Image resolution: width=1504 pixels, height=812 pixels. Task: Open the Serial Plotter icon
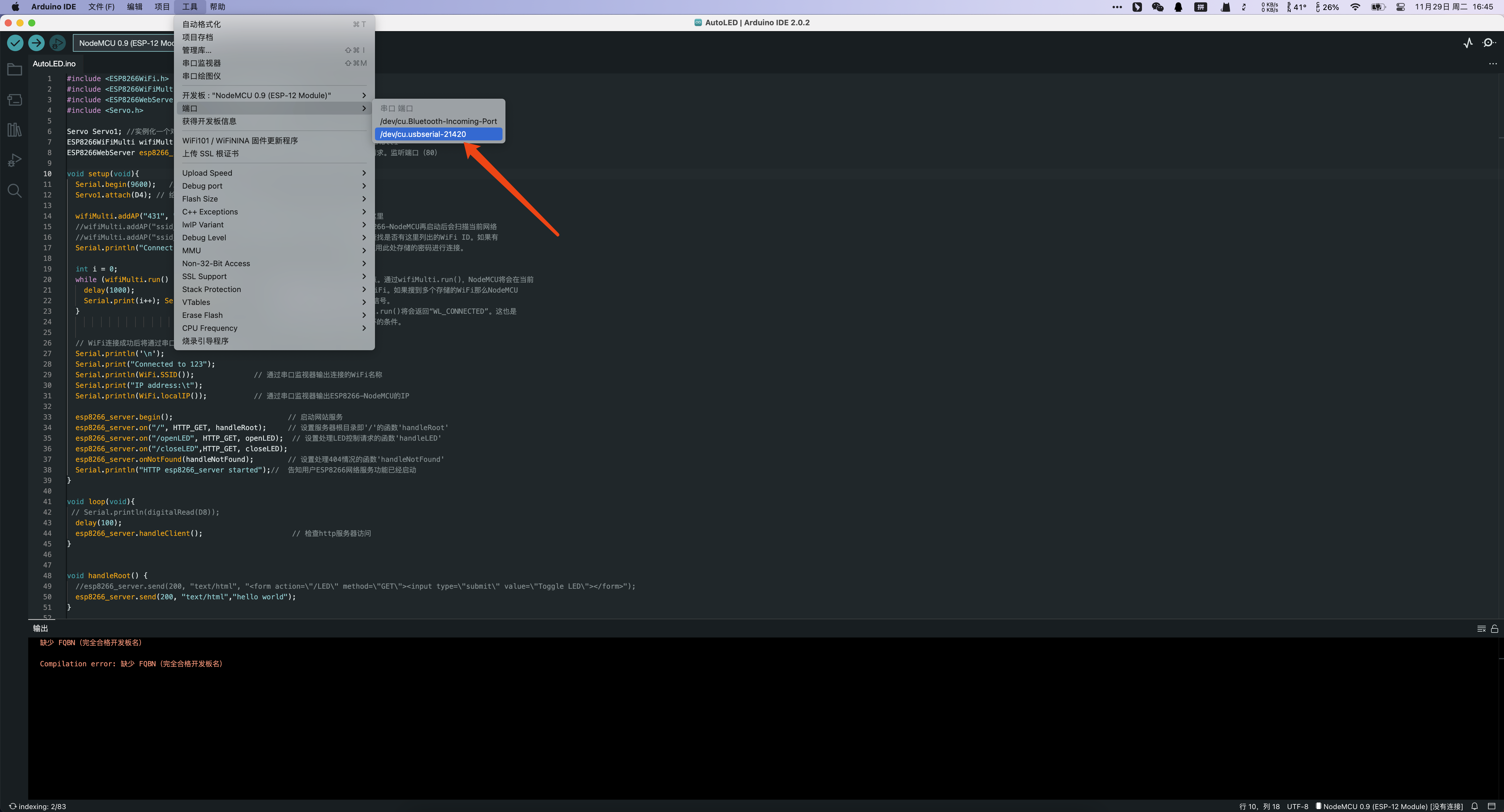(x=1468, y=43)
